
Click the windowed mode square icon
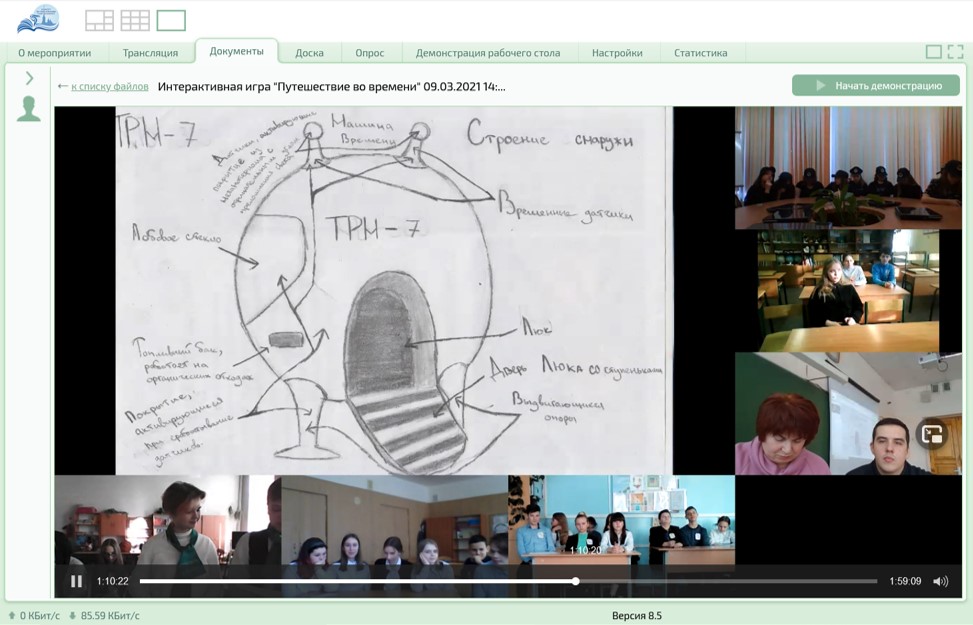click(x=933, y=52)
